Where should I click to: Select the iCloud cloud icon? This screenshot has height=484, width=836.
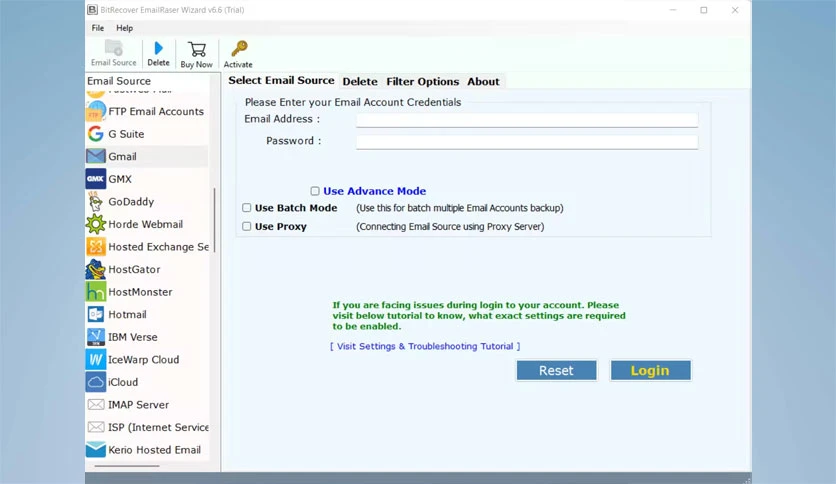95,382
